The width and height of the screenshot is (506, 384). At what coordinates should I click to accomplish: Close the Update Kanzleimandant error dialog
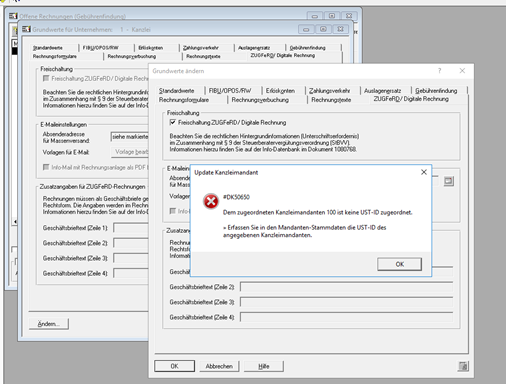[424, 172]
